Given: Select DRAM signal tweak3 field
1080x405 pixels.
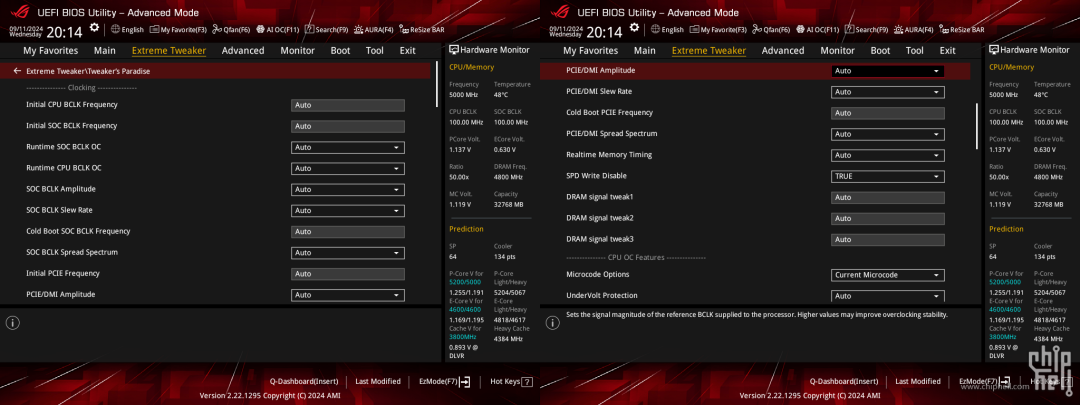Looking at the screenshot, I should 888,239.
